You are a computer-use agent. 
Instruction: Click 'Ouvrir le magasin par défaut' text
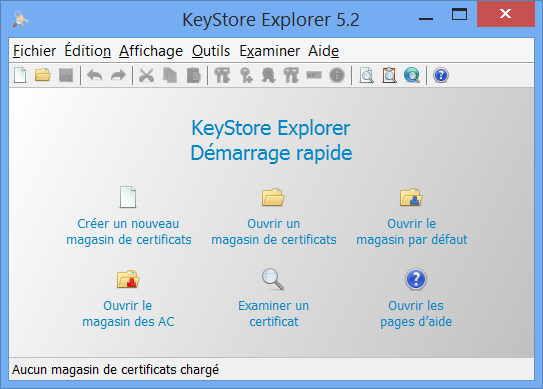click(x=412, y=231)
